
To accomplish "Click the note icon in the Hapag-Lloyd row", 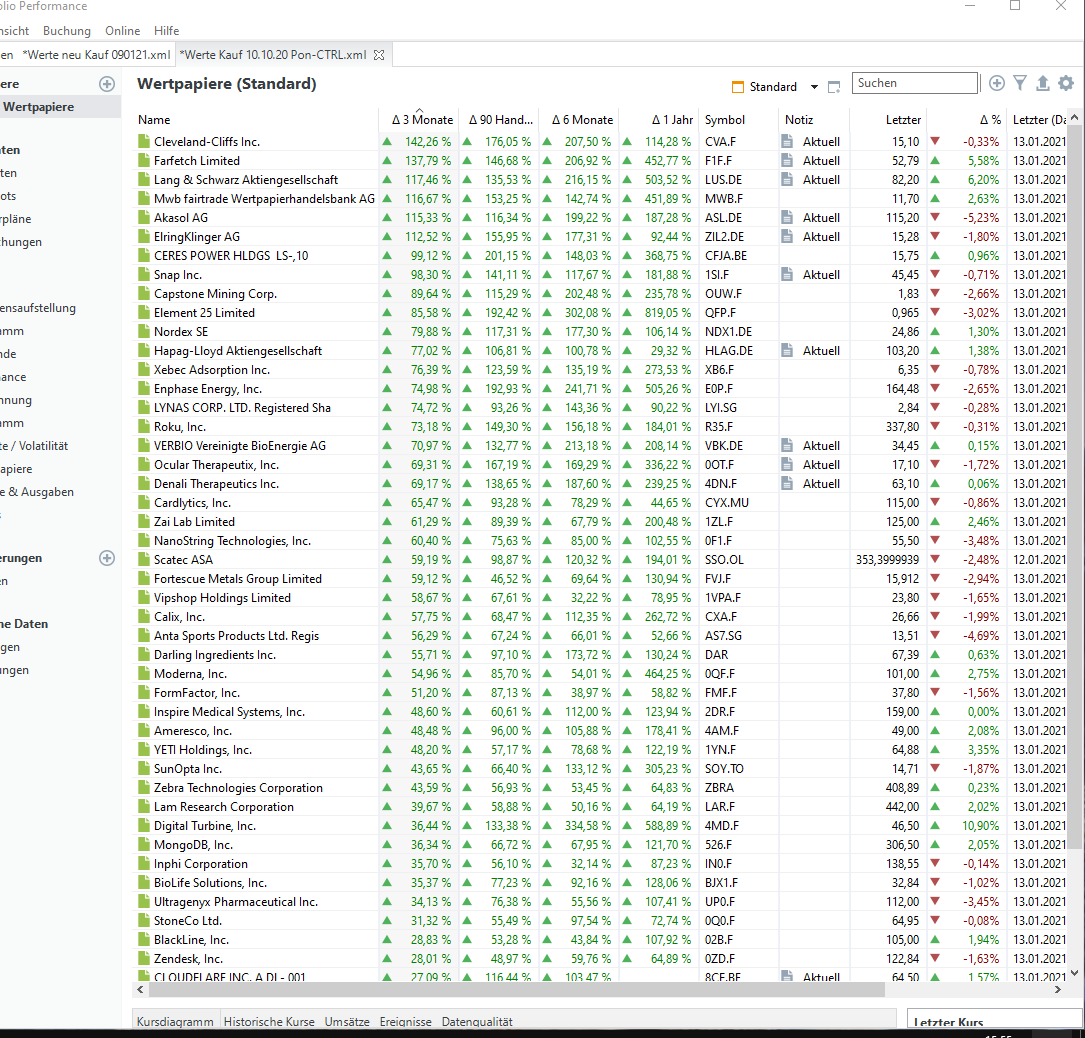I will click(787, 351).
